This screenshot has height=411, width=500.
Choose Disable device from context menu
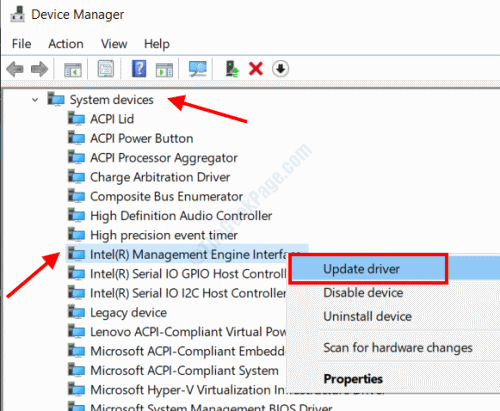(363, 293)
